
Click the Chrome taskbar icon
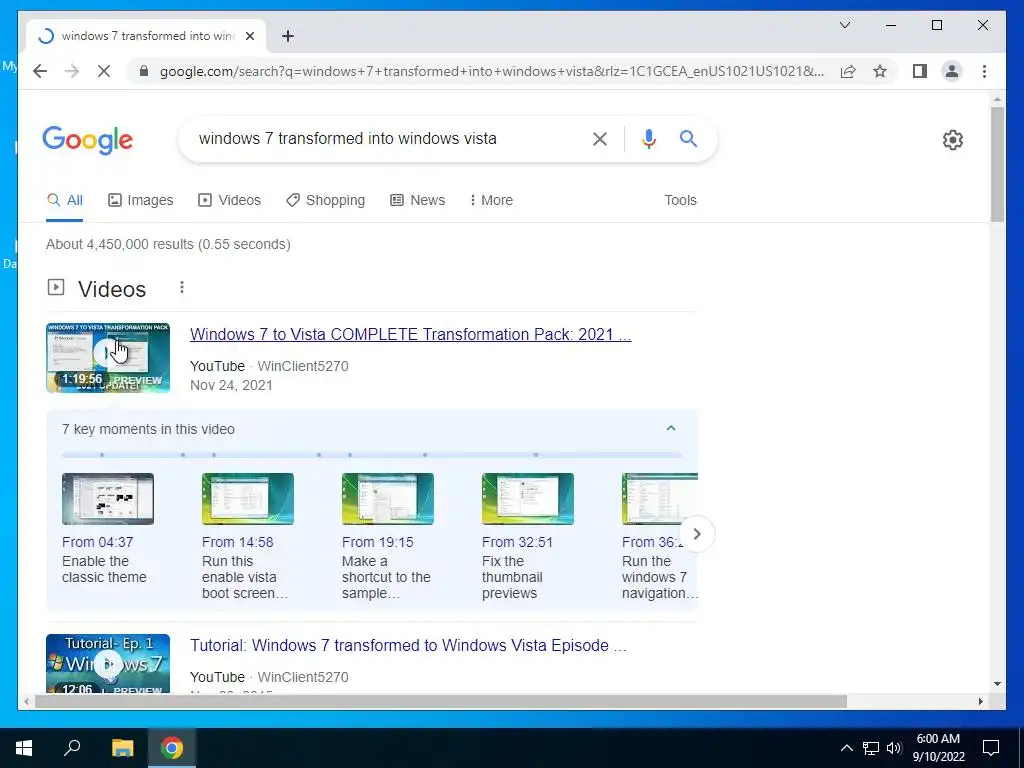(x=172, y=748)
